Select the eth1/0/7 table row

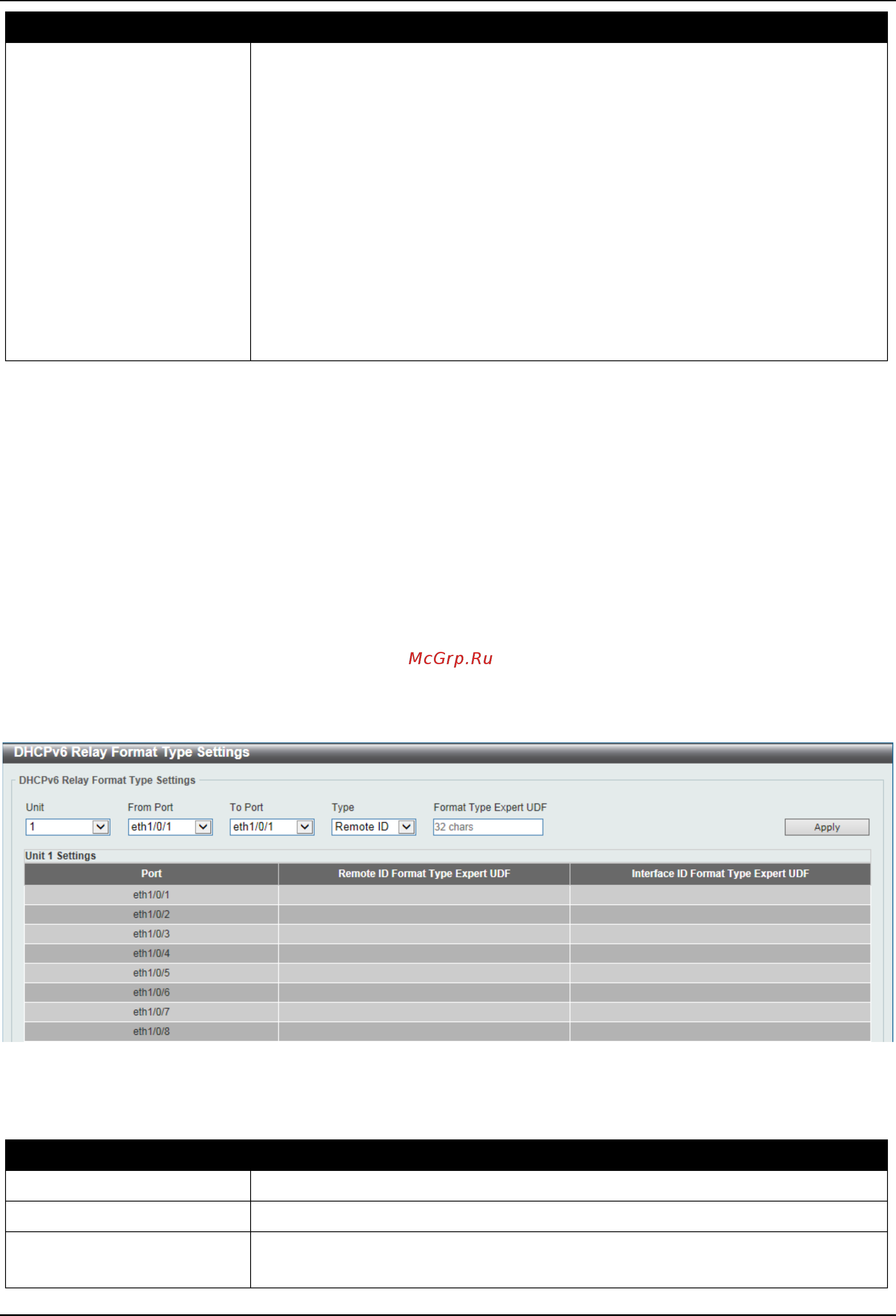[x=448, y=1012]
